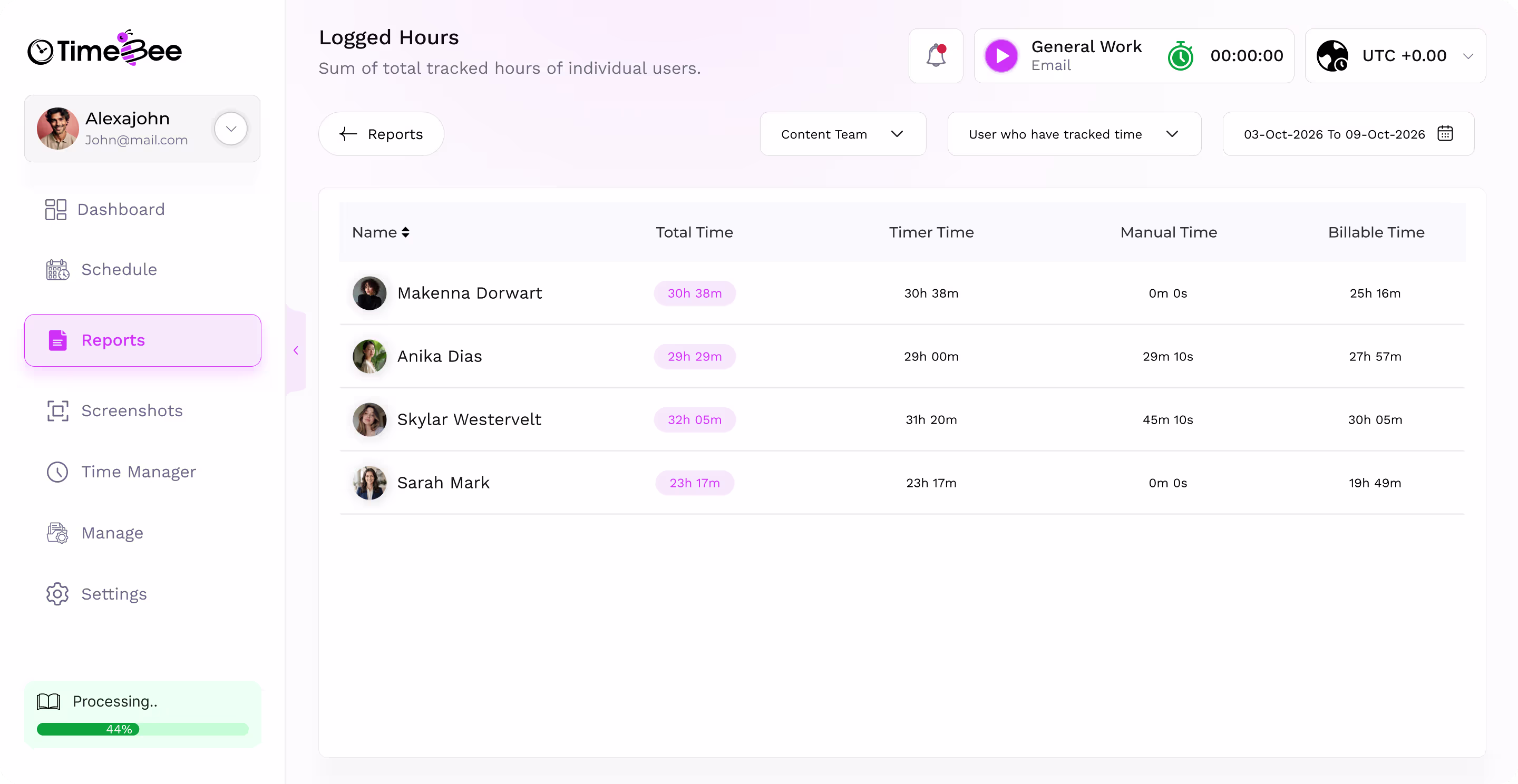Open the Content Team dropdown
1518x784 pixels.
point(843,134)
